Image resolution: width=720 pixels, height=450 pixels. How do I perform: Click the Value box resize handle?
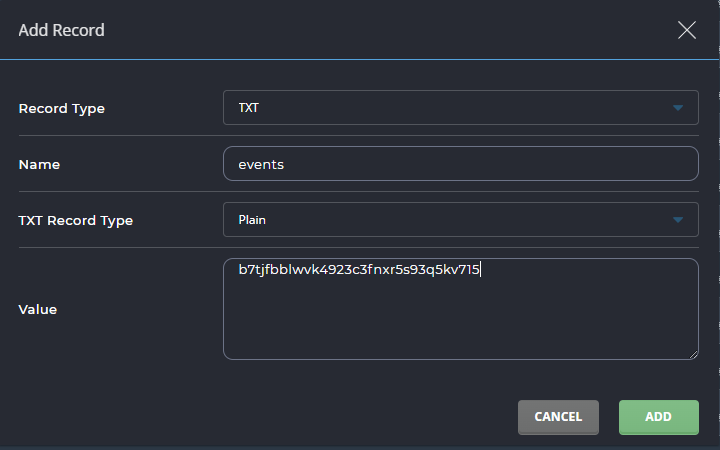coord(693,354)
